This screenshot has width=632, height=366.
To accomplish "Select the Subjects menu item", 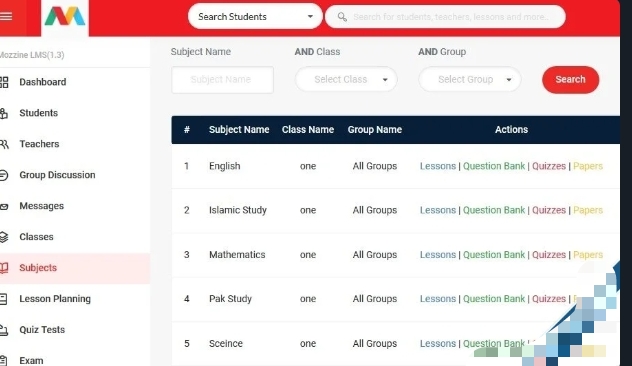I will (38, 268).
